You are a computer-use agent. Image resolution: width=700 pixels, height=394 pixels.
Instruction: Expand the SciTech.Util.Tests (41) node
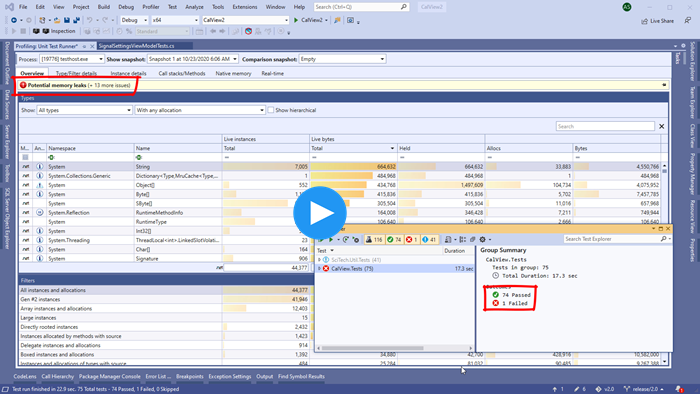pos(319,260)
